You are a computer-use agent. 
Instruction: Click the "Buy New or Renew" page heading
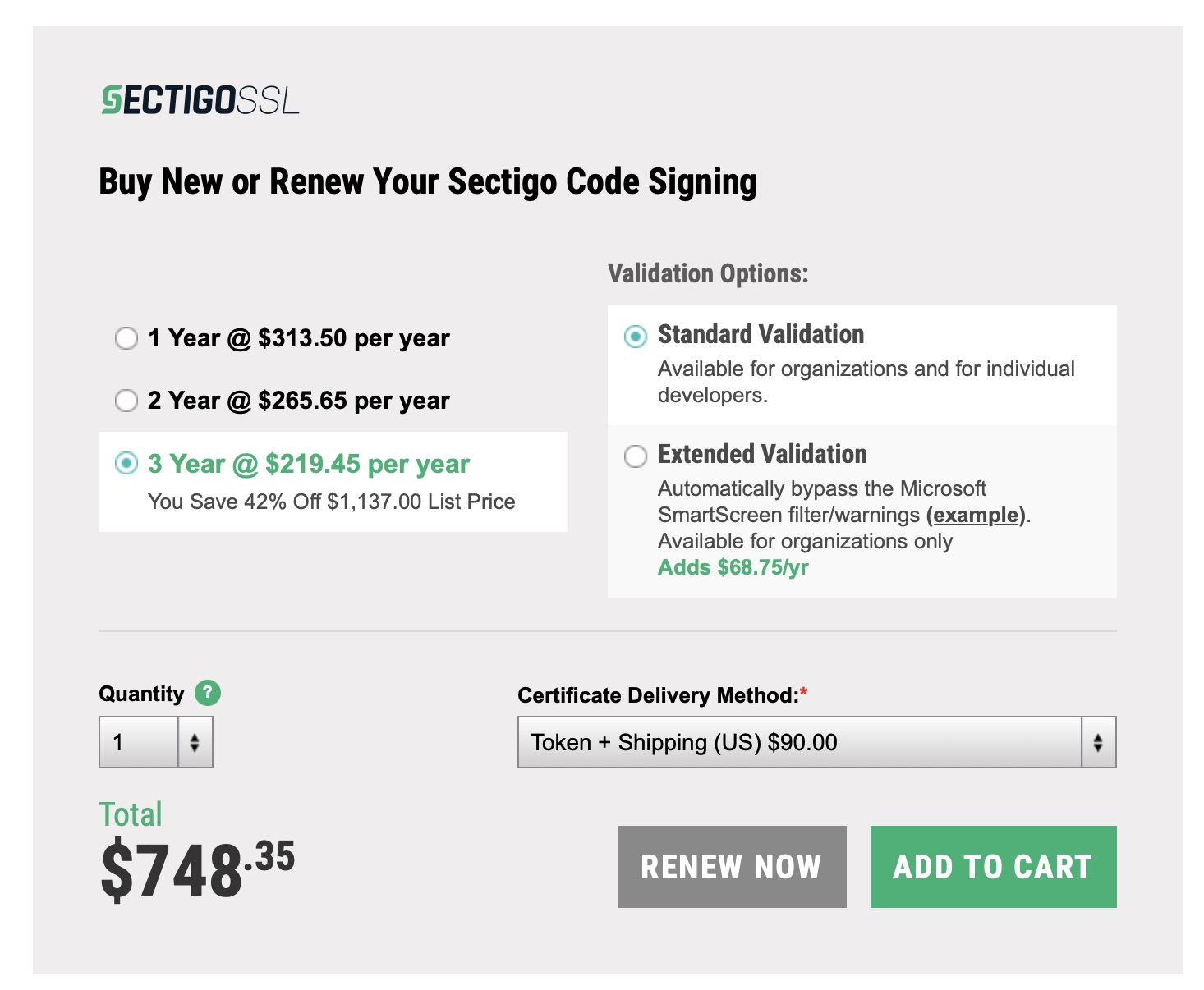coord(427,182)
